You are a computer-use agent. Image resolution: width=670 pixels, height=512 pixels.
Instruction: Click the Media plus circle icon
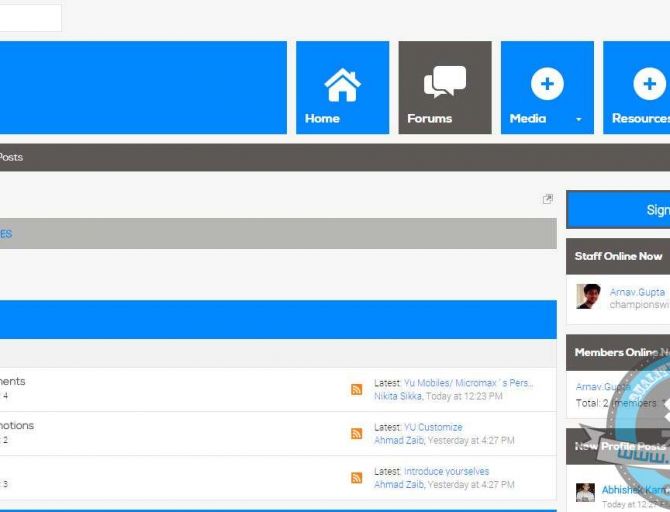coord(546,84)
